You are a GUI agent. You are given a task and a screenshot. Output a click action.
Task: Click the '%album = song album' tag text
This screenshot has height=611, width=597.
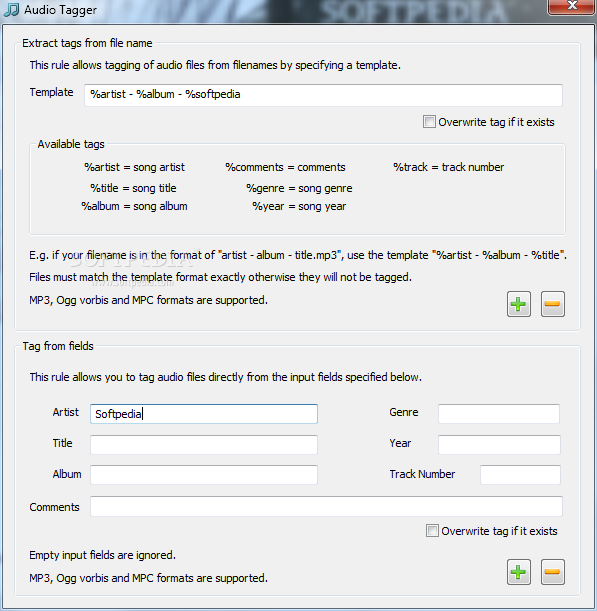pyautogui.click(x=134, y=206)
